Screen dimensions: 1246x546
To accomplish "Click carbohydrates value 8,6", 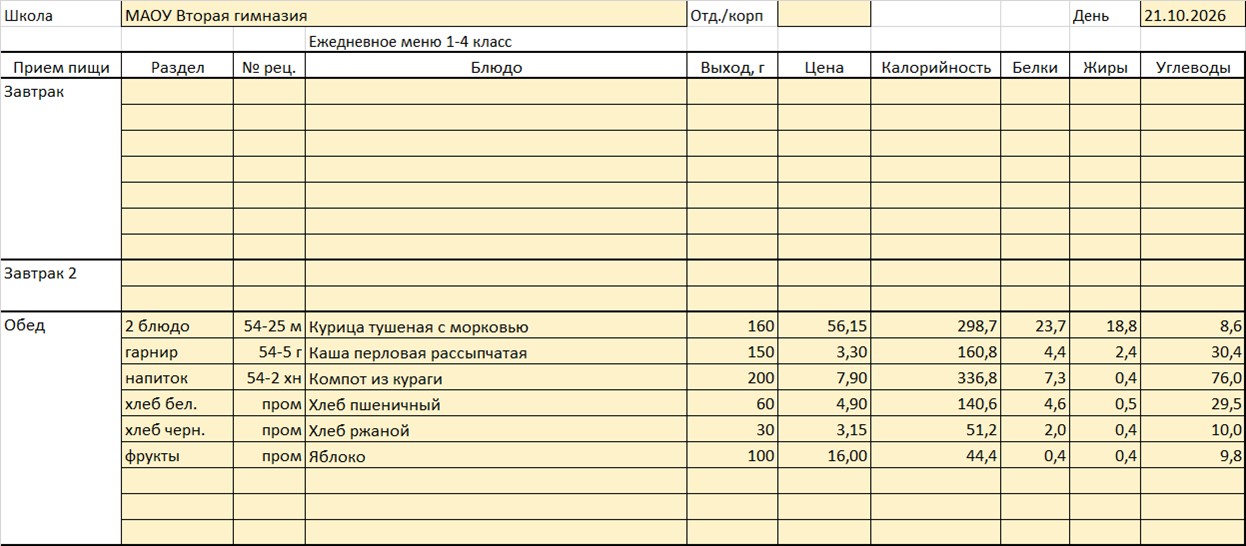I will [x=1193, y=326].
